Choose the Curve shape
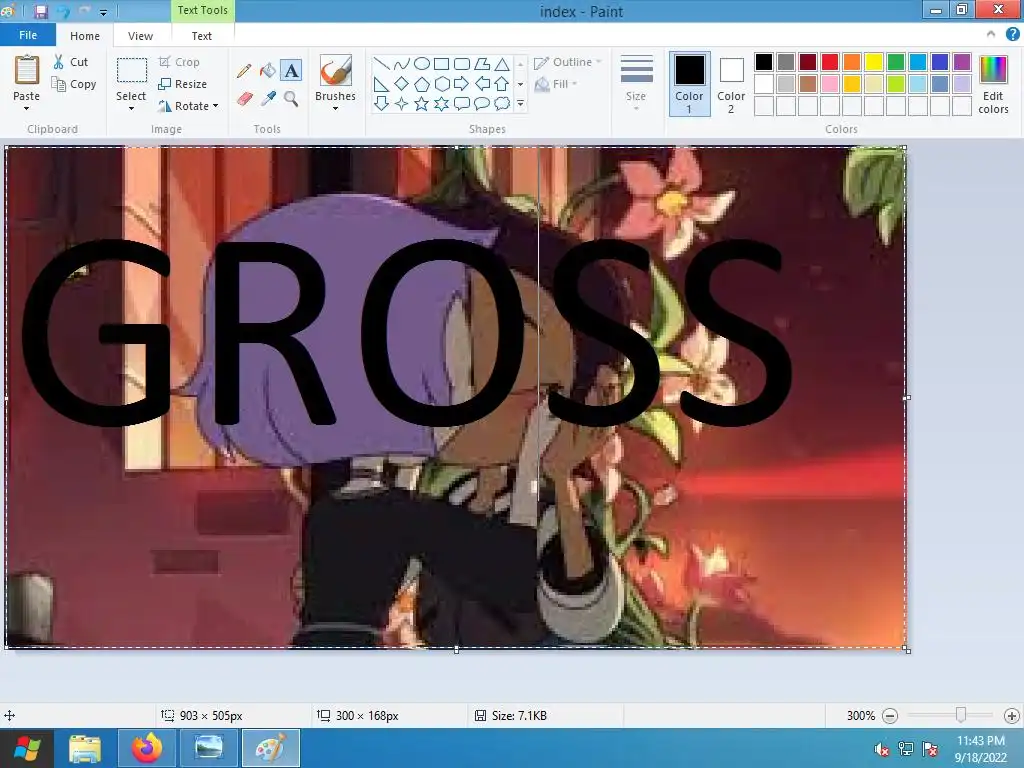The image size is (1024, 768). (402, 64)
